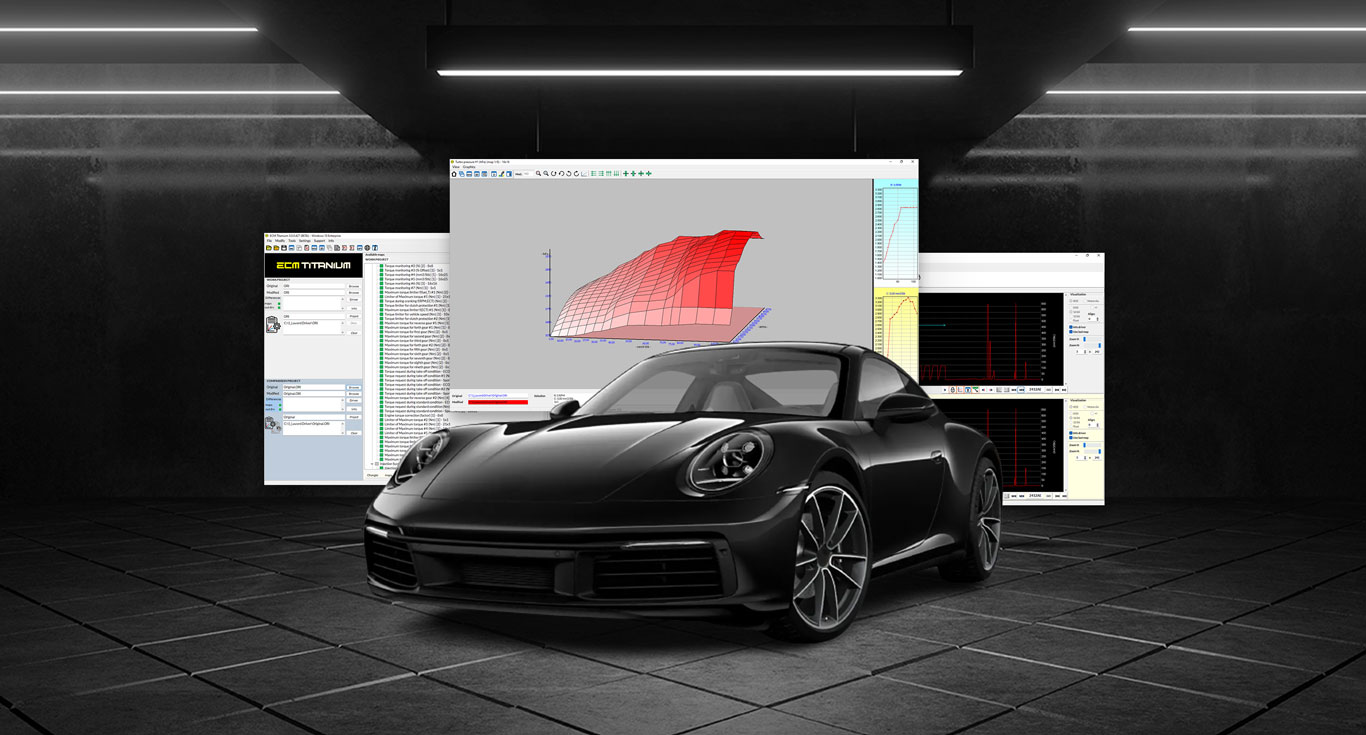Click the first green plus icon in graph toolbar
The width and height of the screenshot is (1366, 735).
pos(626,174)
